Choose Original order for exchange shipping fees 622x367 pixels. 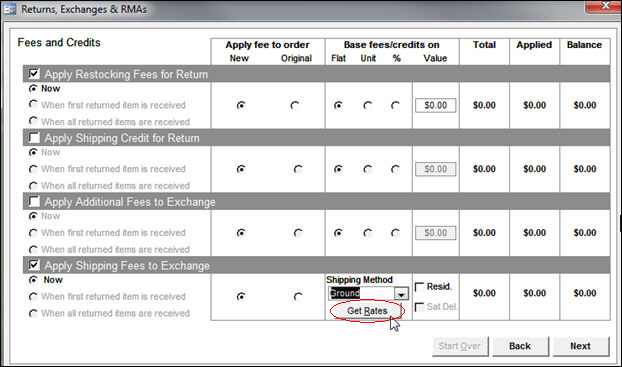pyautogui.click(x=298, y=297)
